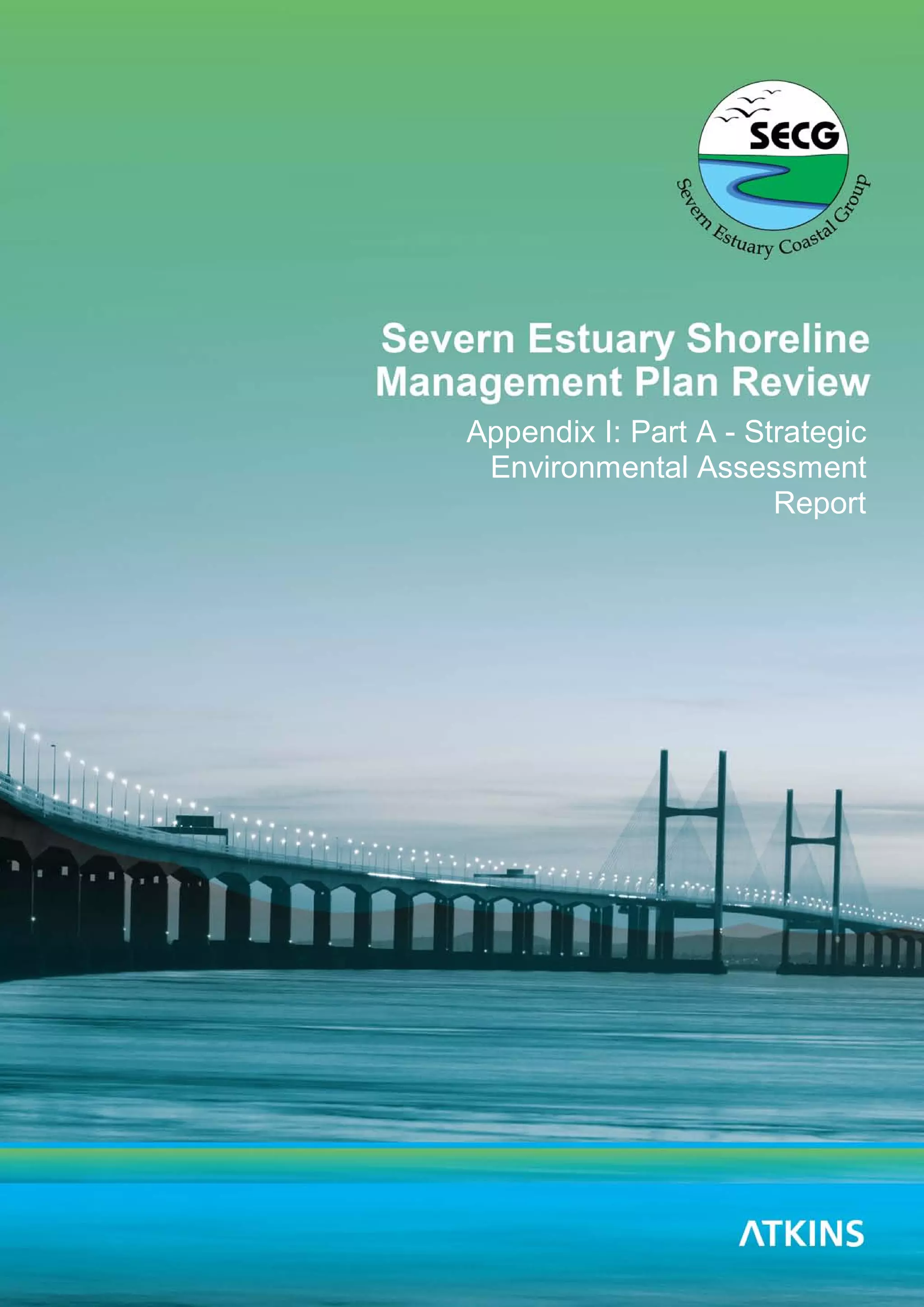
Task: Click the Management Plan Review heading
Action: tap(622, 383)
